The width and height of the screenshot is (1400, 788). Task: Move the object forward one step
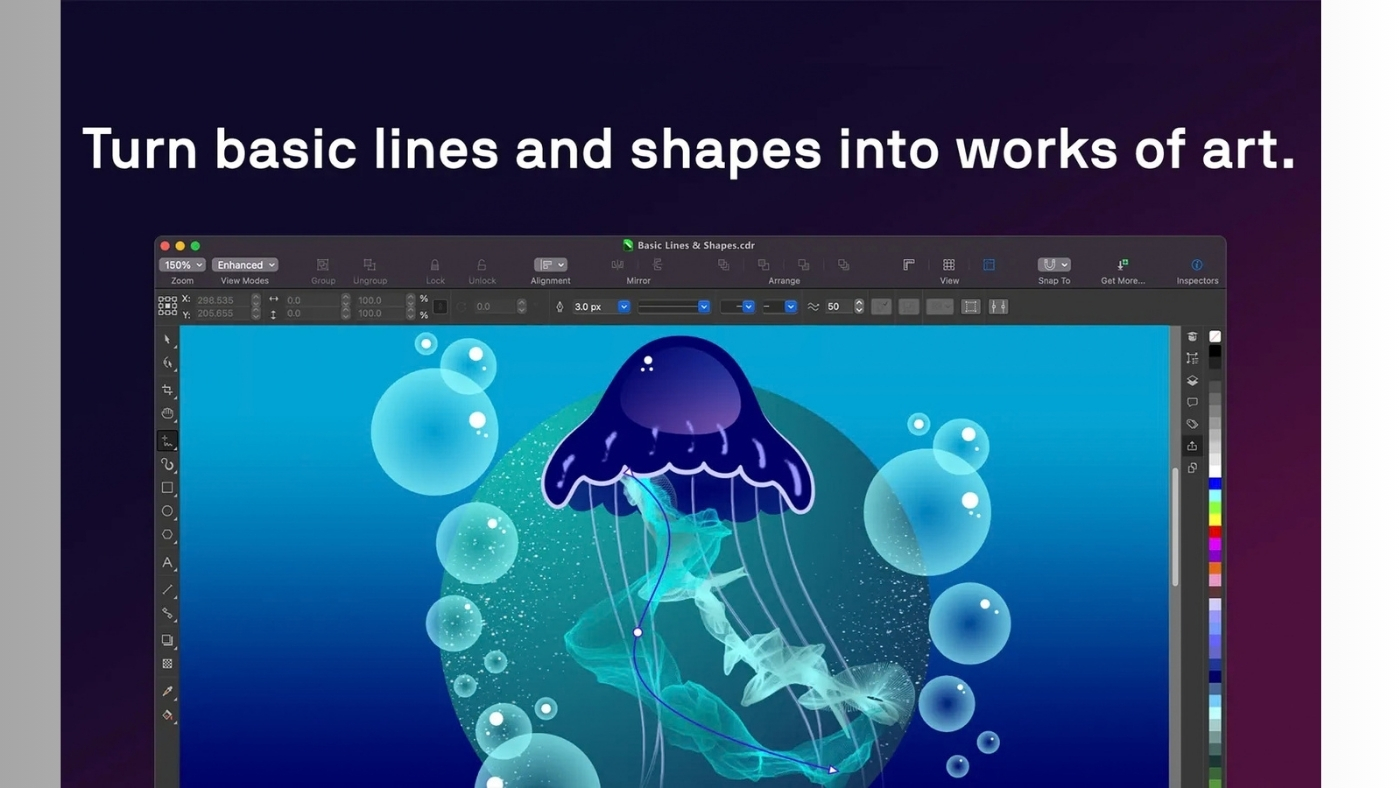(763, 265)
